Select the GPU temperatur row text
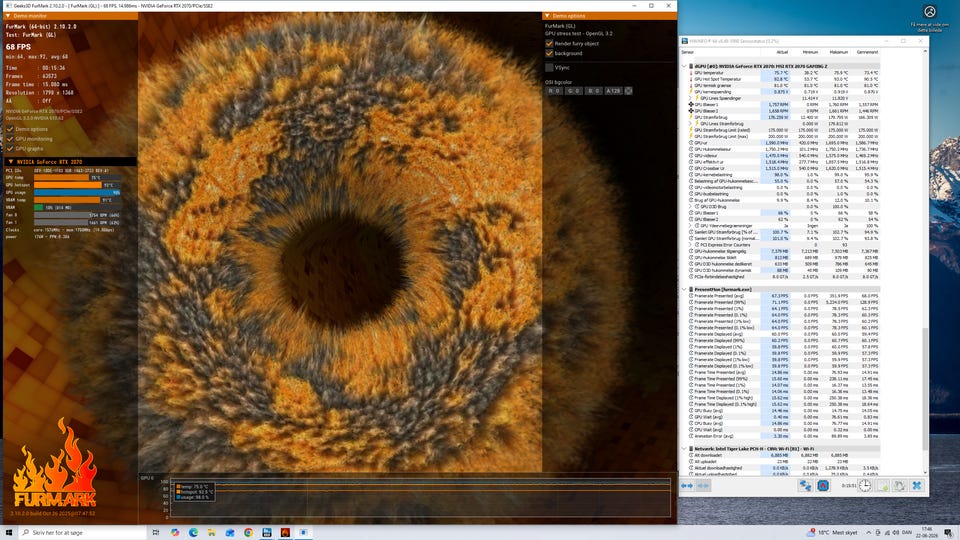The height and width of the screenshot is (540, 960). (709, 73)
